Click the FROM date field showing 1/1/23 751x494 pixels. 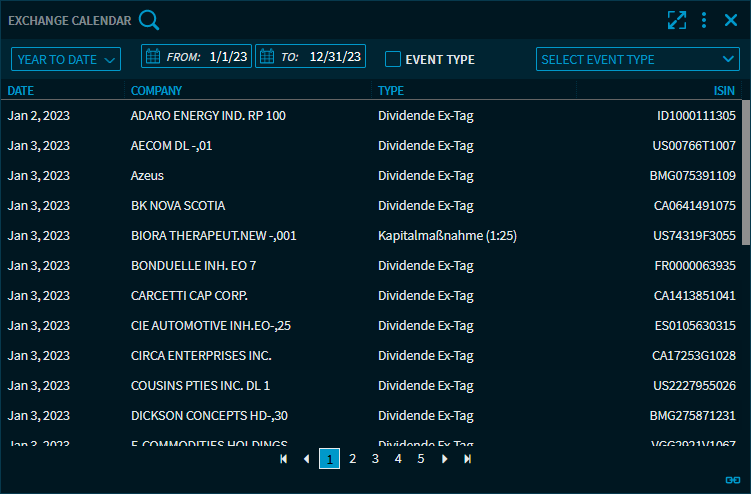(228, 57)
